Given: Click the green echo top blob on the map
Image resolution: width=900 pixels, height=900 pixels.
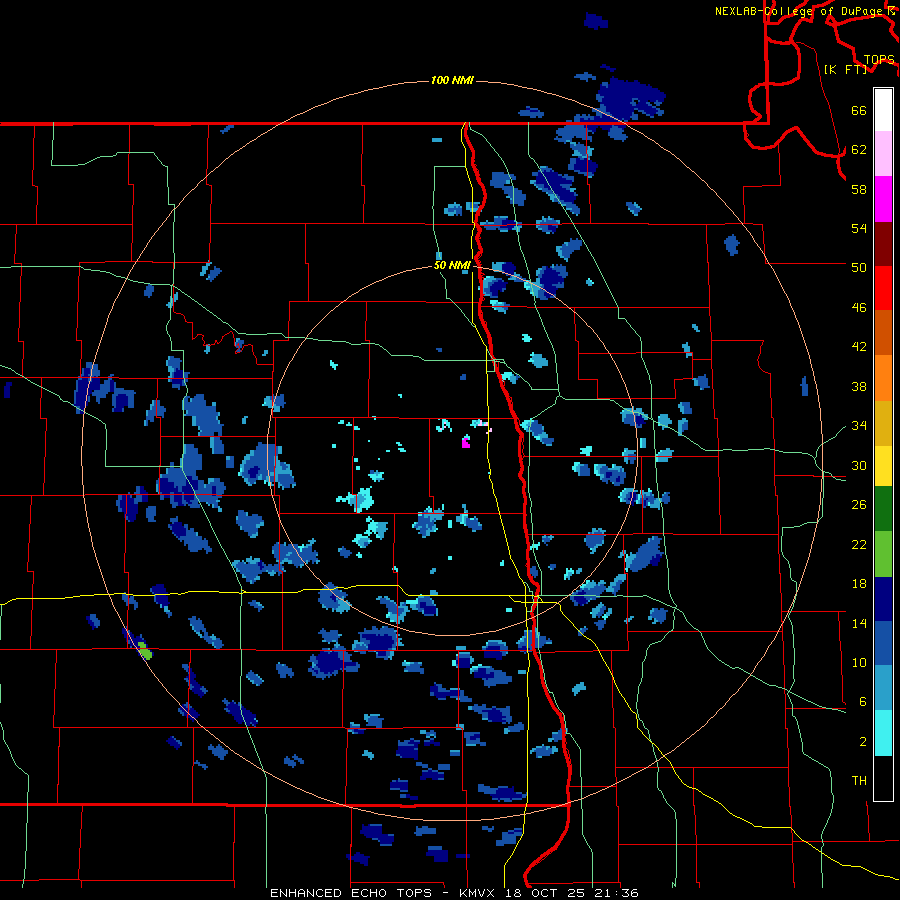Looking at the screenshot, I should [x=145, y=651].
